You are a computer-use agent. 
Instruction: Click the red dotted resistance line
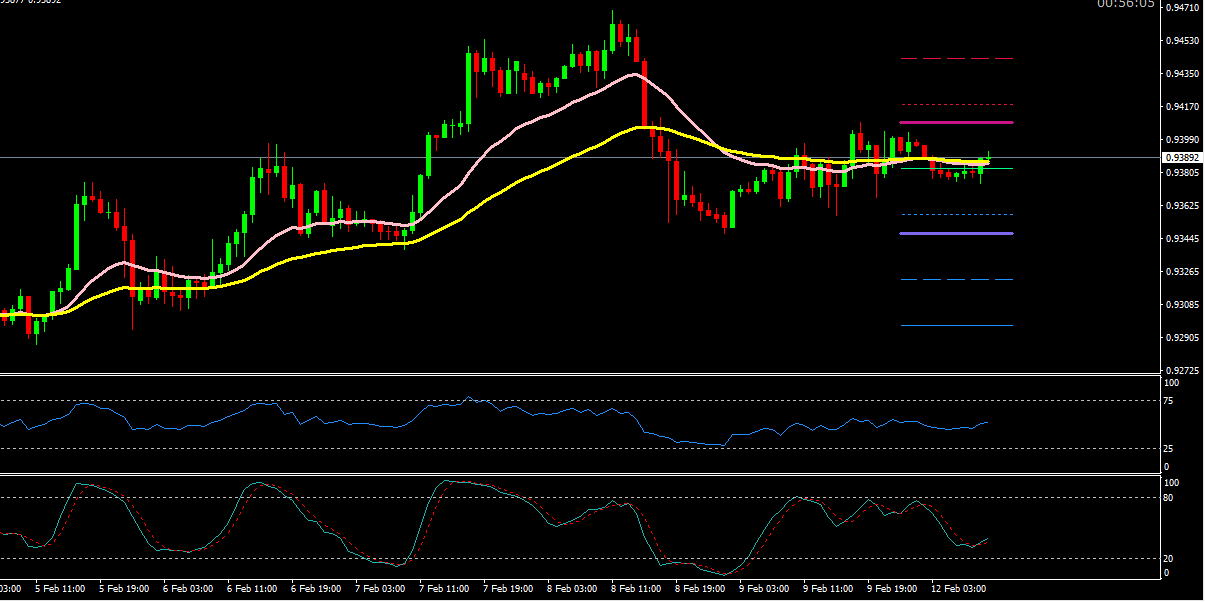[x=957, y=104]
